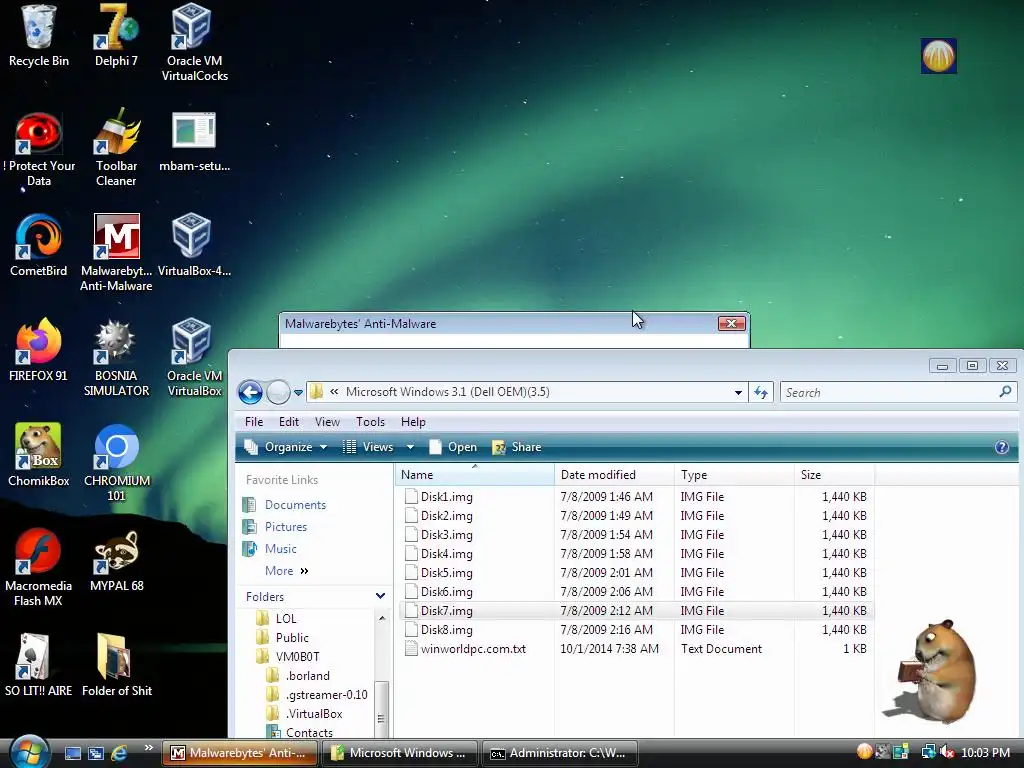1024x768 pixels.
Task: Open Macromedia Flash MX desktop shortcut
Action: [x=39, y=568]
